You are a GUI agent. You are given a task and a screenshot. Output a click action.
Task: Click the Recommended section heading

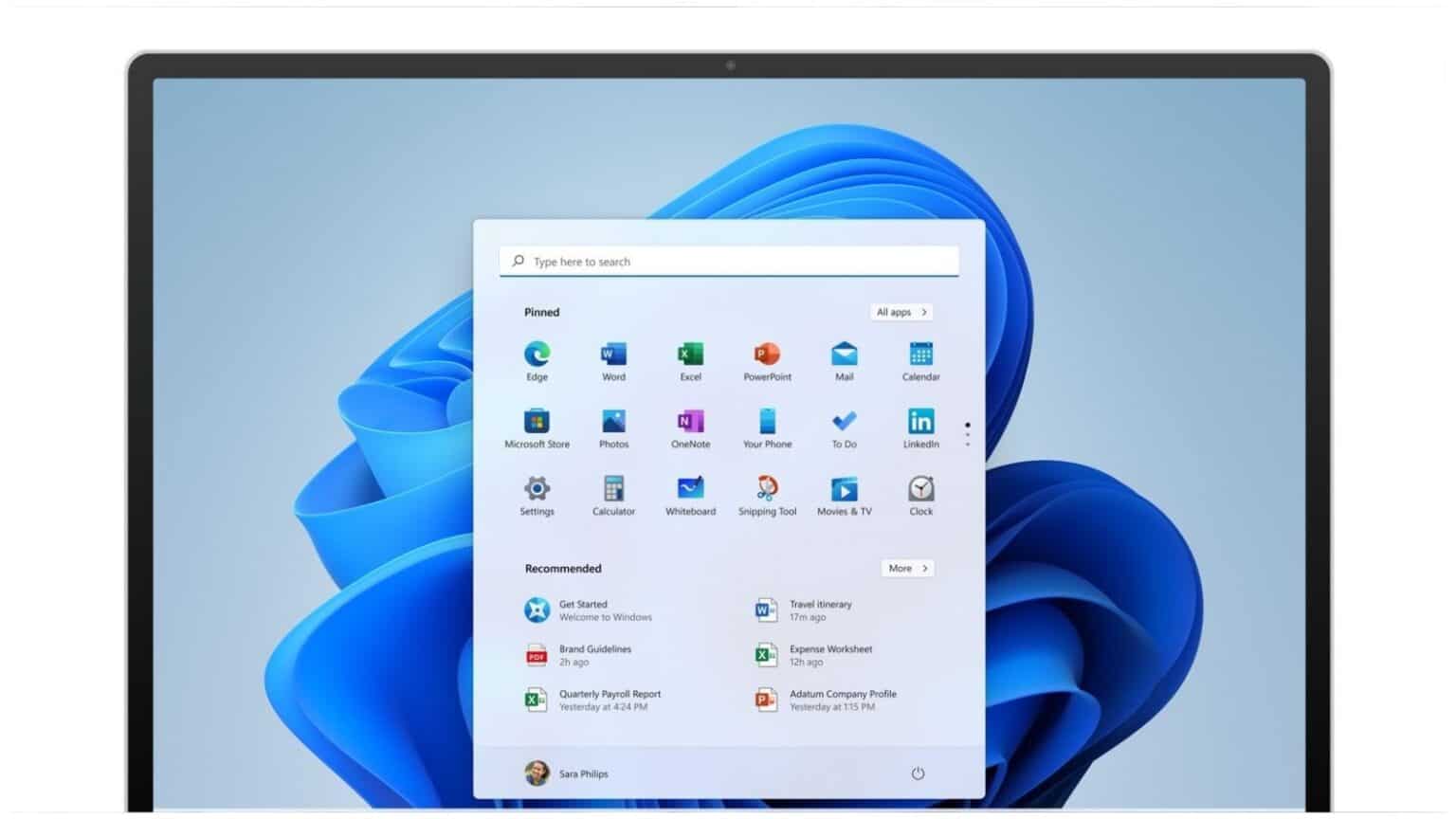(563, 569)
